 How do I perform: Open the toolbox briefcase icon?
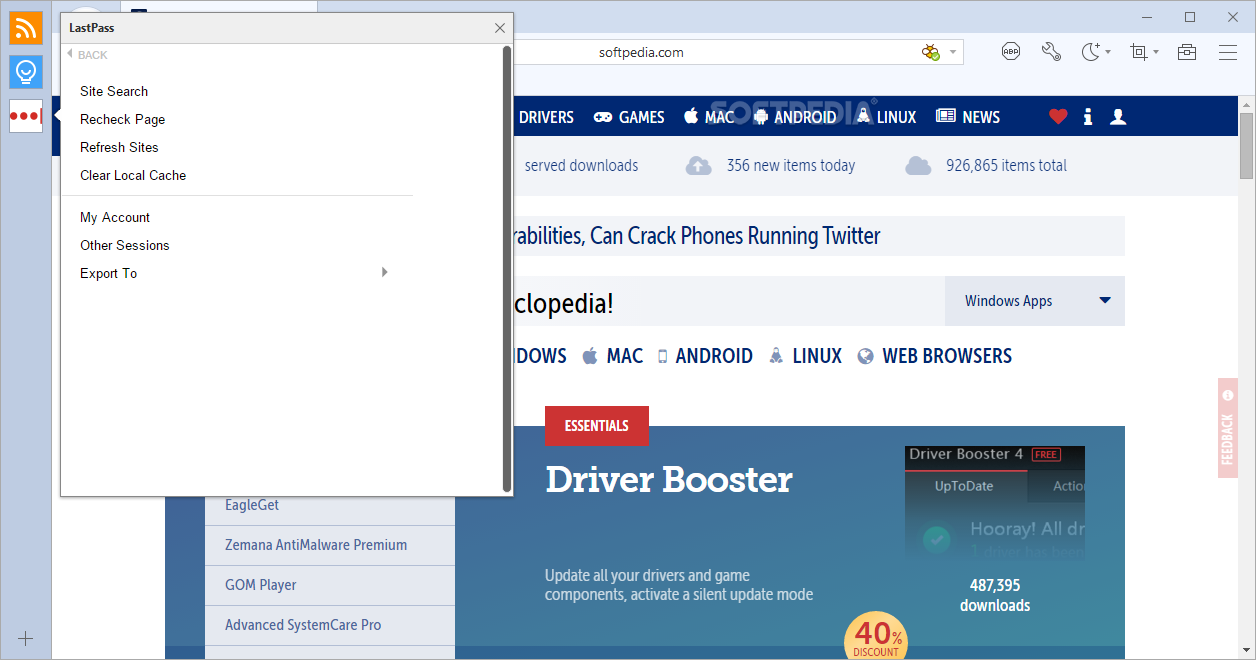1187,52
